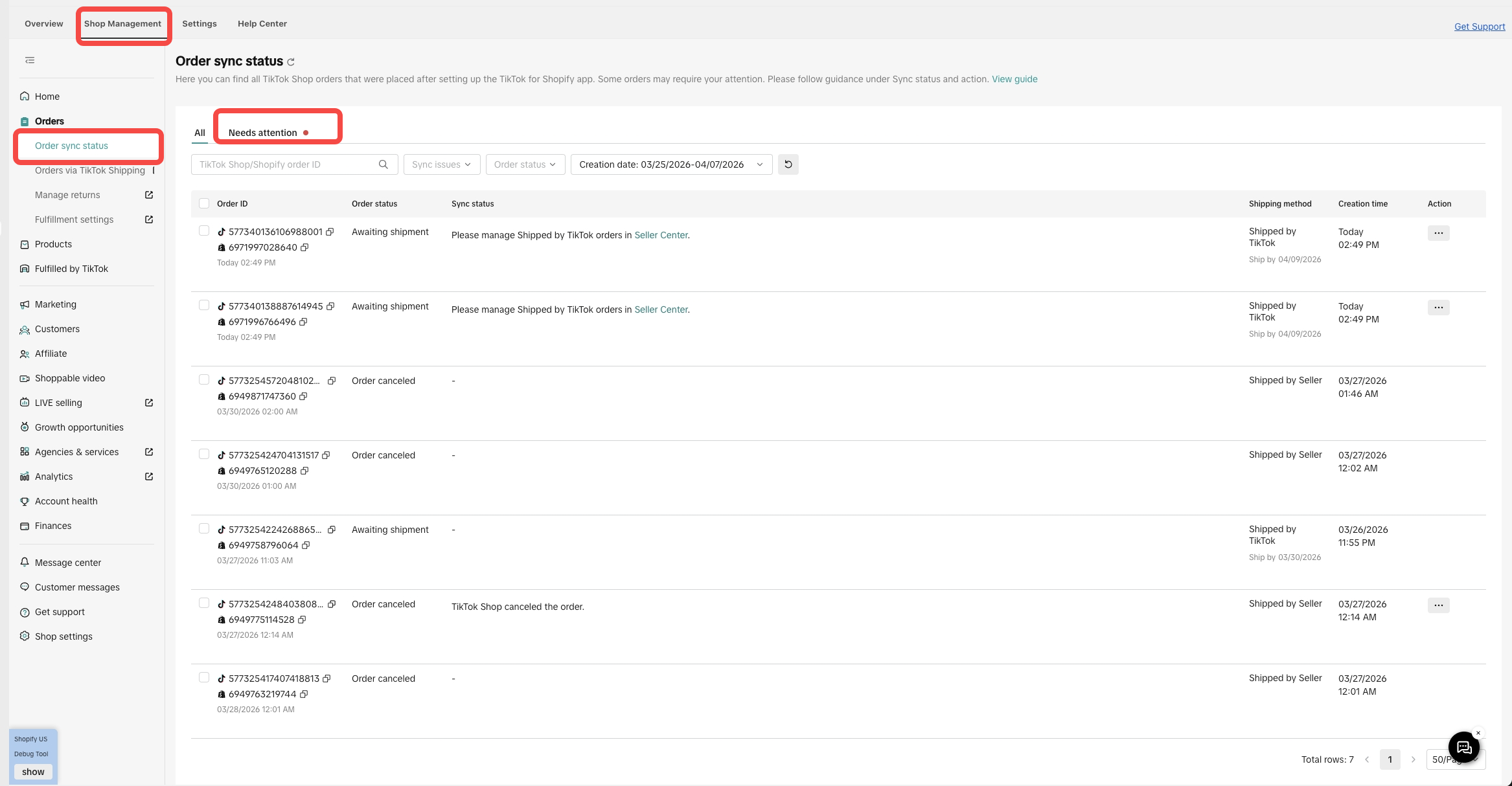Open action menu for order 577340138887614945
The image size is (1512, 786).
click(1439, 308)
